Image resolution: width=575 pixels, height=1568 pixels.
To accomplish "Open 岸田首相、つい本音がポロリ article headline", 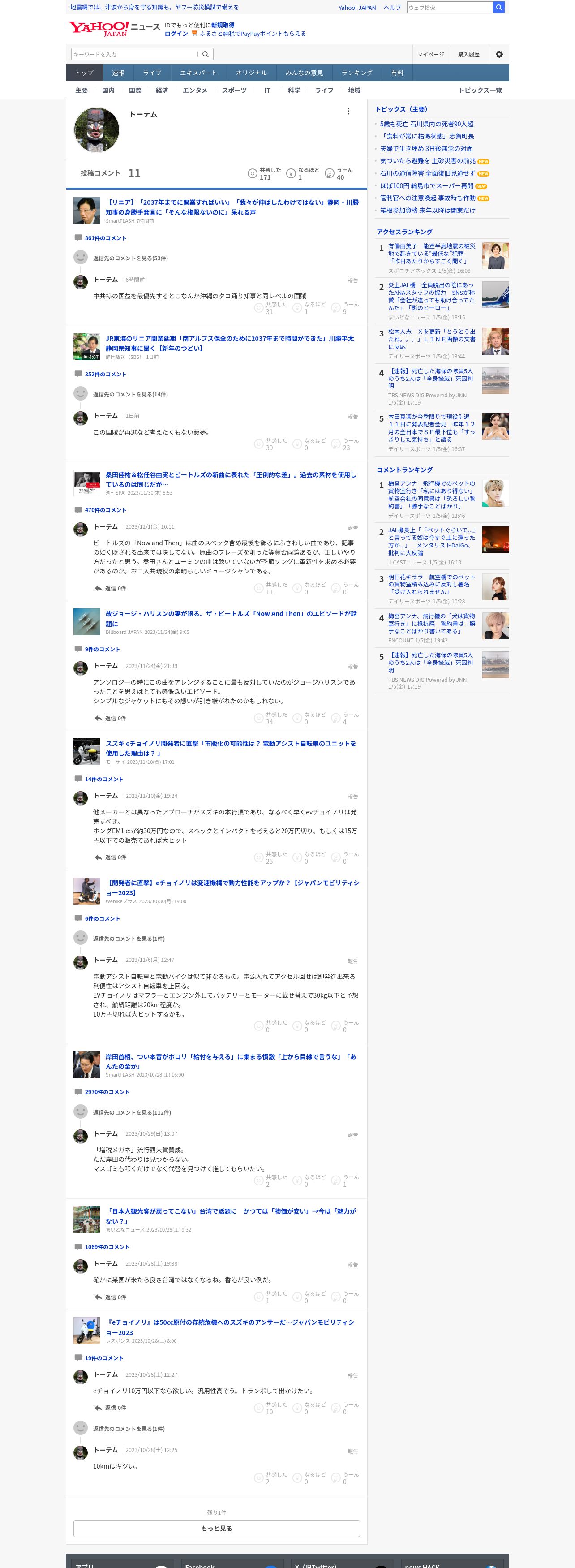I will pyautogui.click(x=231, y=1062).
